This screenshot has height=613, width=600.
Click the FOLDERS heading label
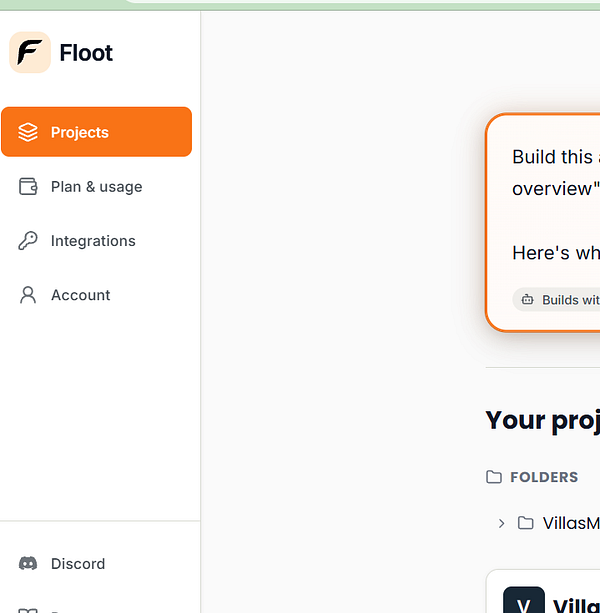coord(544,477)
